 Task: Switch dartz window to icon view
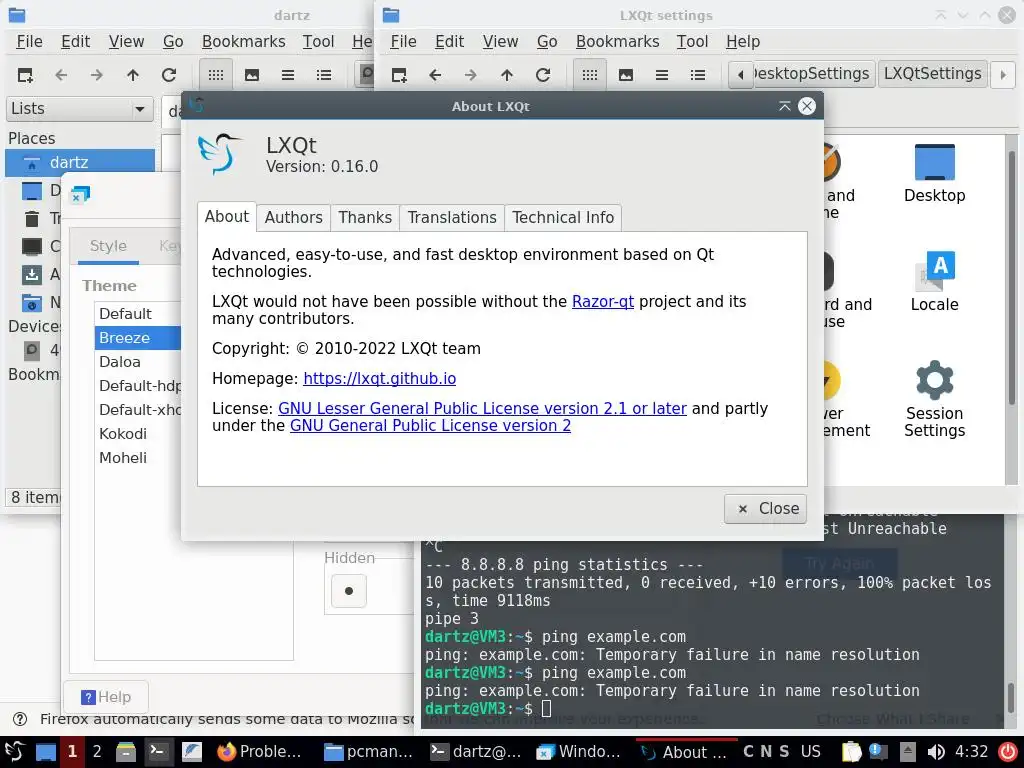point(216,75)
